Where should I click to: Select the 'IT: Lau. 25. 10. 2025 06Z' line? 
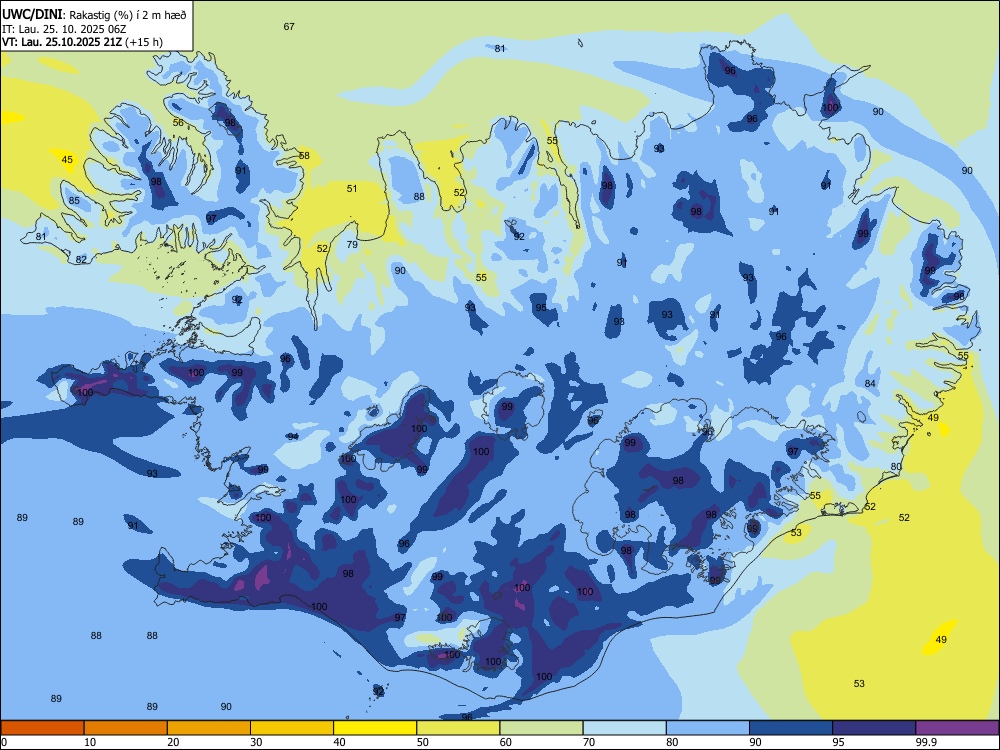(x=63, y=29)
